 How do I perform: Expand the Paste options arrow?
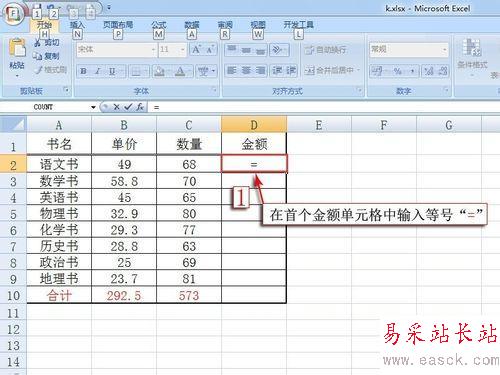(x=17, y=76)
